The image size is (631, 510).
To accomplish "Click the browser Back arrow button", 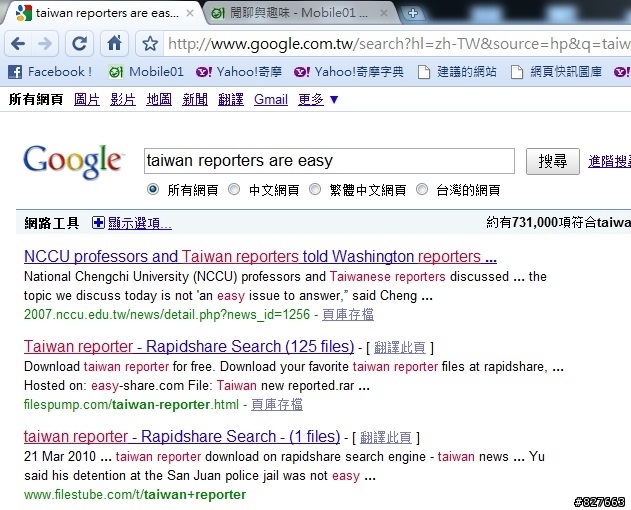I will coord(18,43).
